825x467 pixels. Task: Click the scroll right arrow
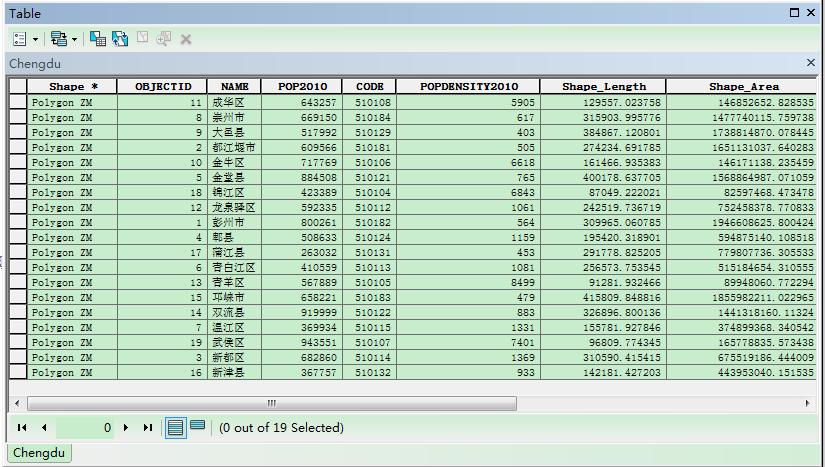coord(808,403)
